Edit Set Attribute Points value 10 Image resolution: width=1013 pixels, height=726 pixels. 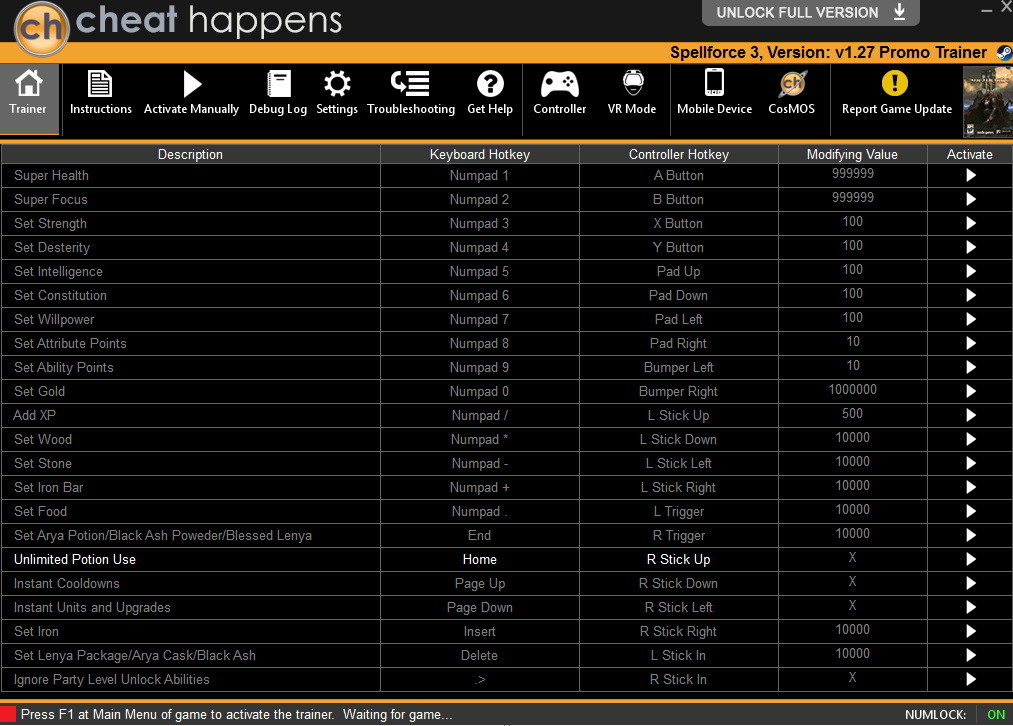point(853,342)
